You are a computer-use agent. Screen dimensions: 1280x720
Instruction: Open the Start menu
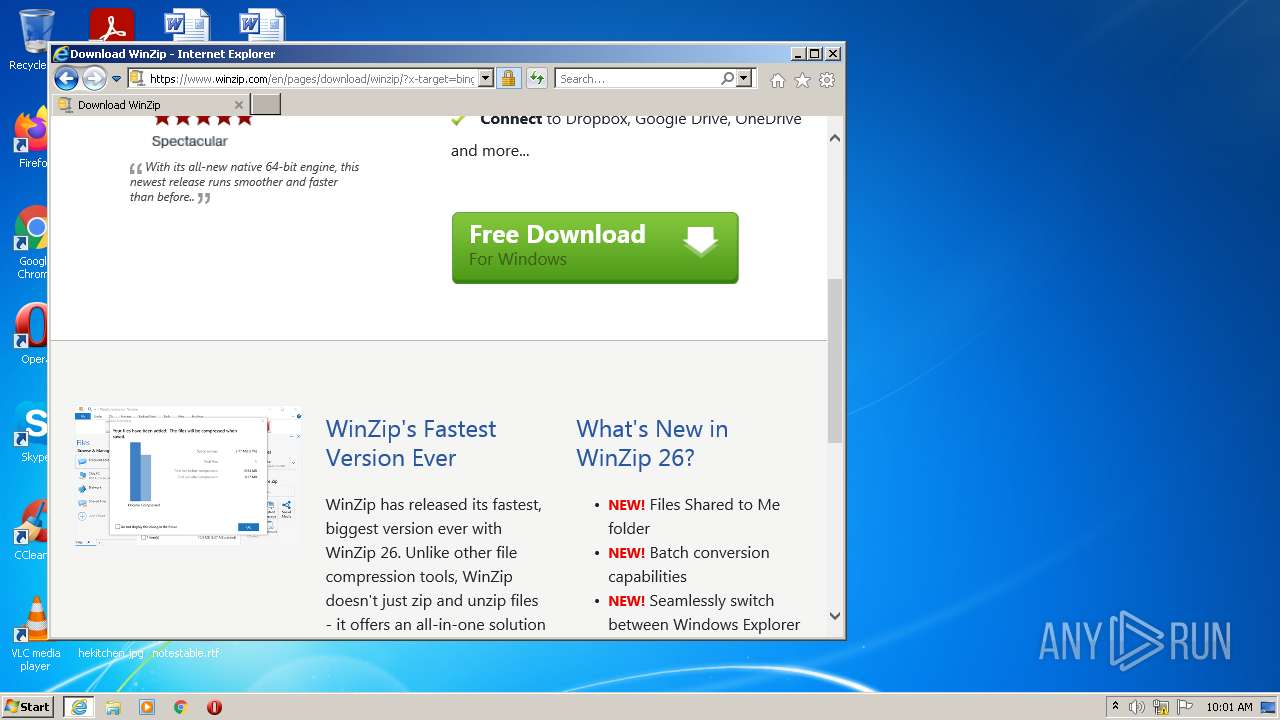pos(27,707)
